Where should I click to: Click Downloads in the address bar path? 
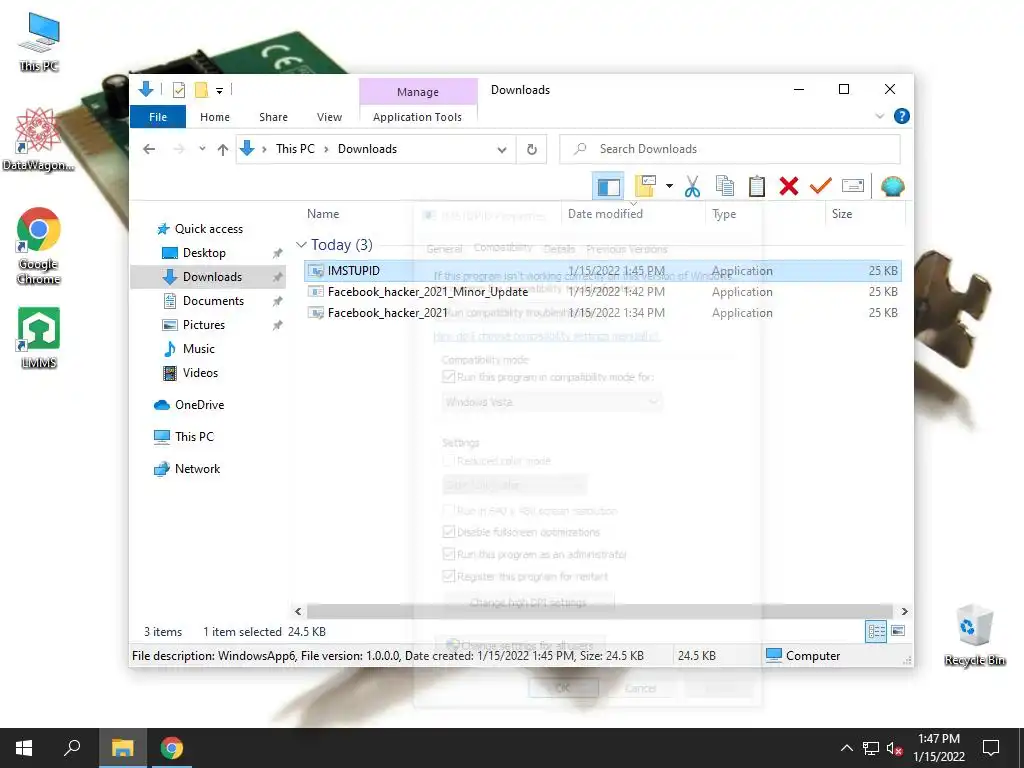(x=367, y=149)
